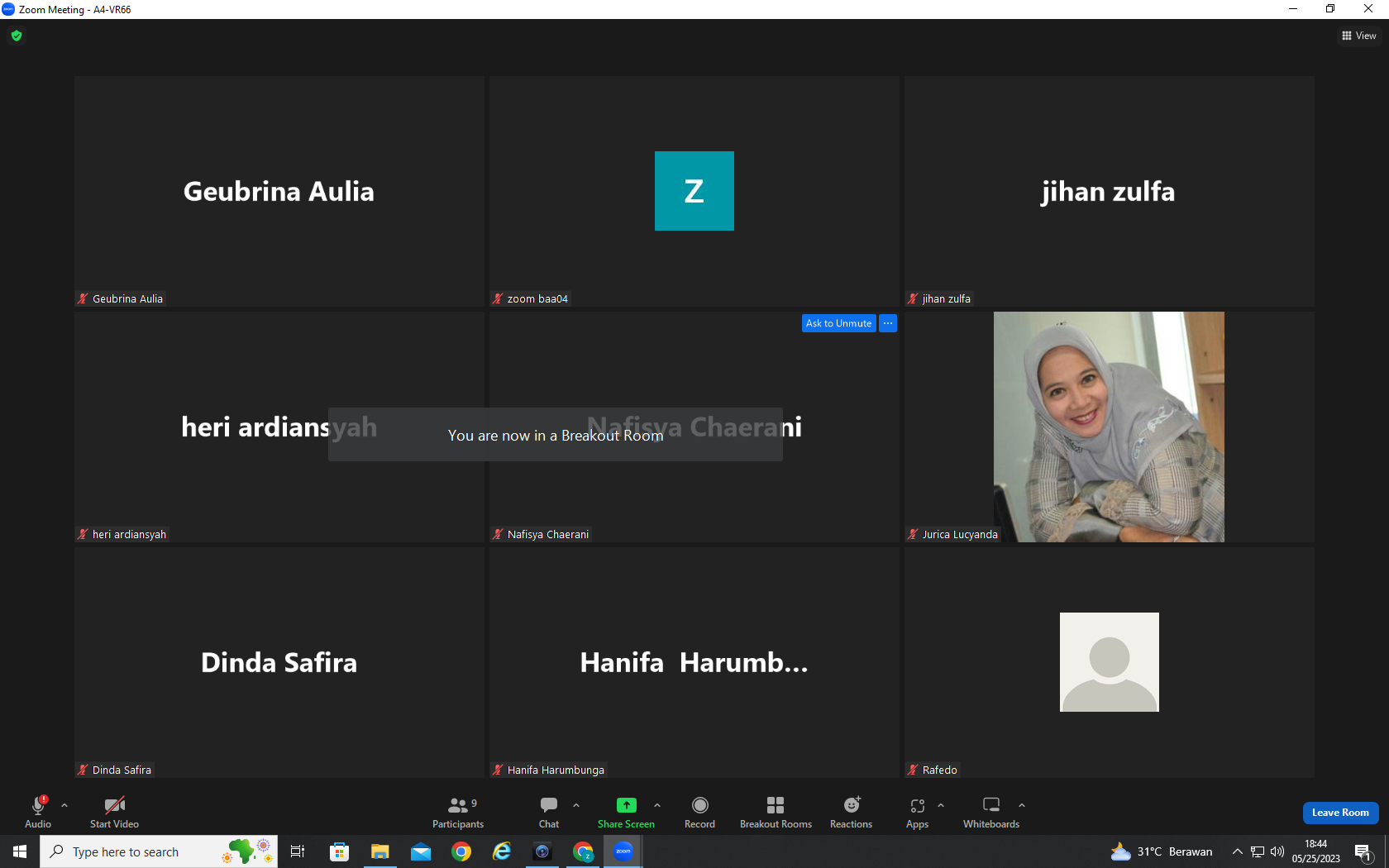
Task: Unmute the Audio microphone icon
Action: [x=38, y=805]
